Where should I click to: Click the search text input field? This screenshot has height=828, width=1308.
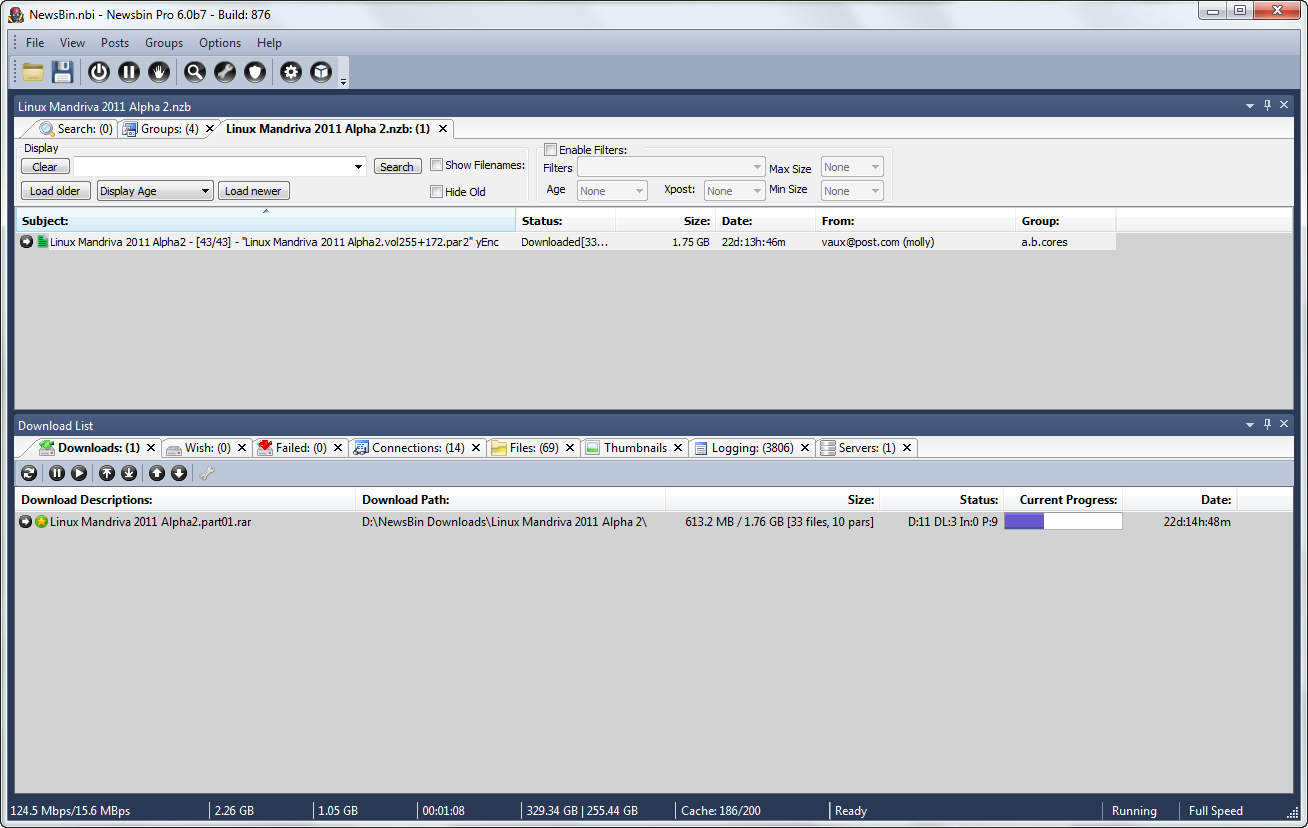(212, 167)
